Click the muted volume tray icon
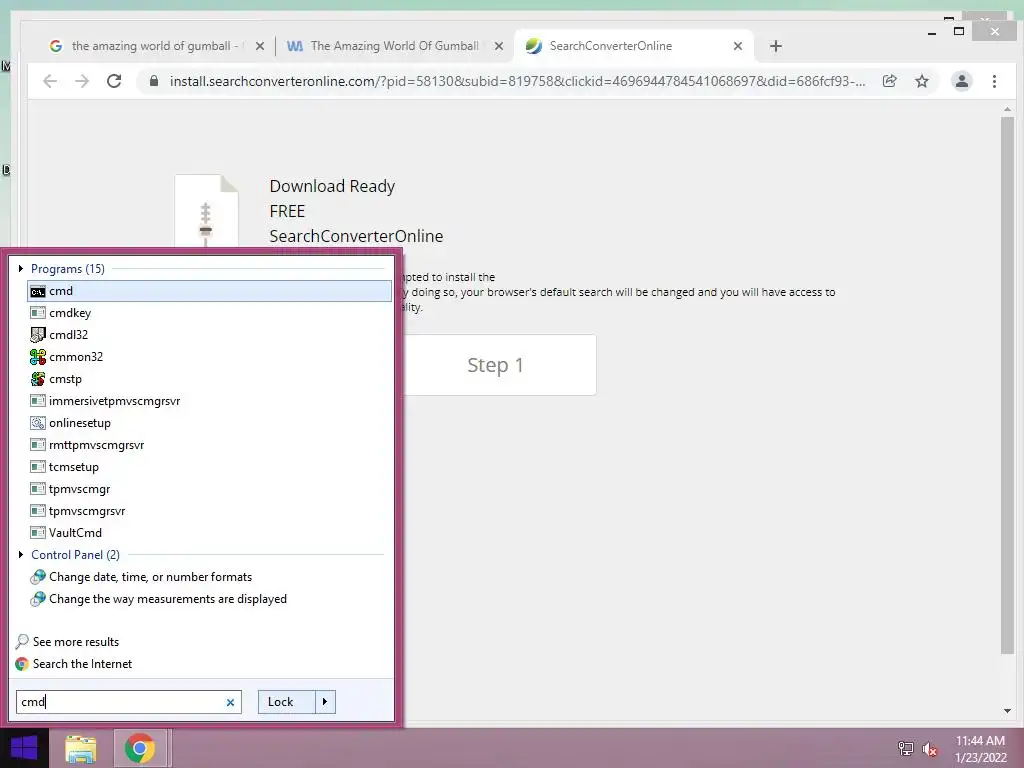The width and height of the screenshot is (1024, 768). click(x=930, y=749)
